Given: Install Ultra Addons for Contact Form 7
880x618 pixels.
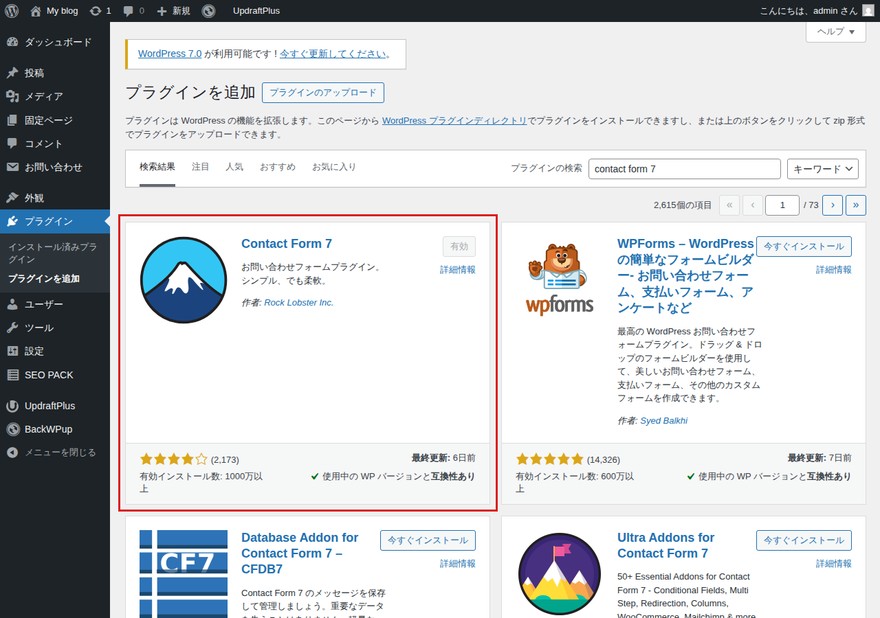Looking at the screenshot, I should [x=804, y=541].
